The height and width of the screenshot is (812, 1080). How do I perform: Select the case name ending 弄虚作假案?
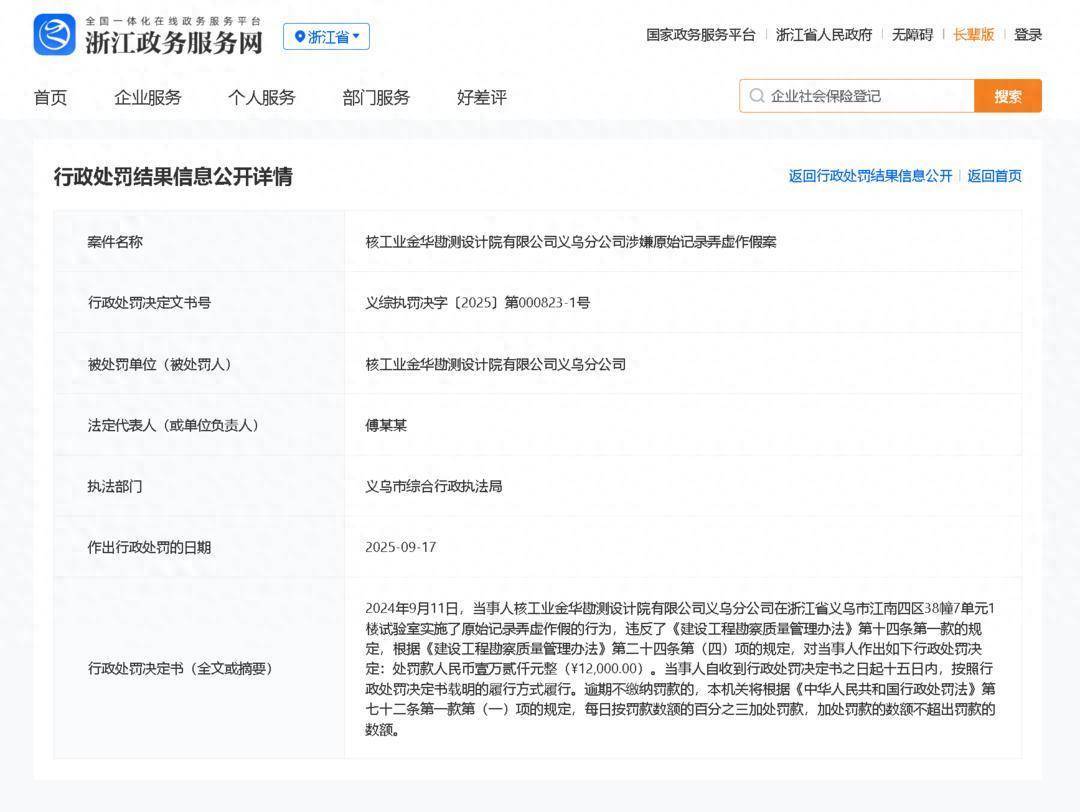click(571, 242)
